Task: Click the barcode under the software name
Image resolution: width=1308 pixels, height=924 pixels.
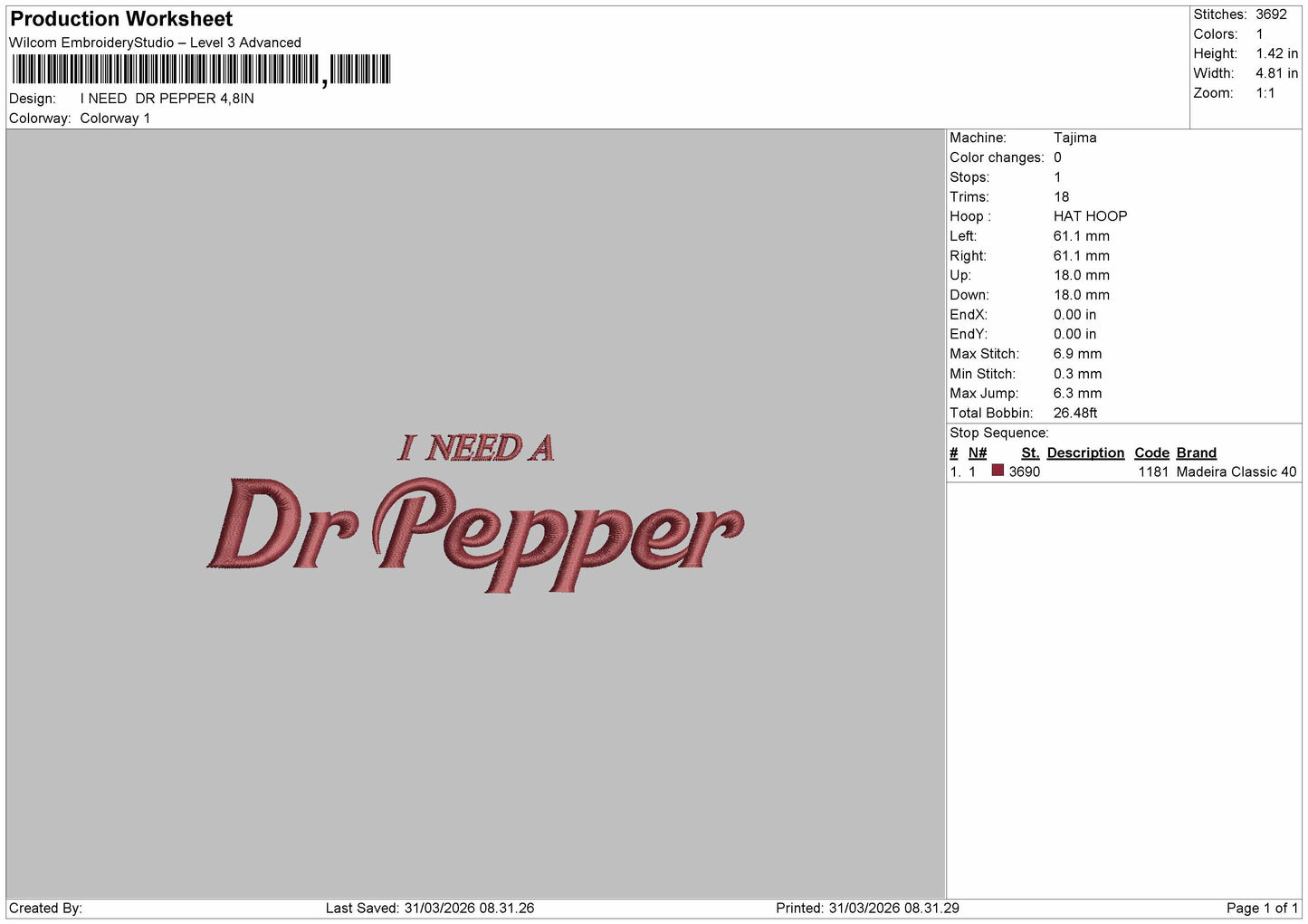Action: 201,70
